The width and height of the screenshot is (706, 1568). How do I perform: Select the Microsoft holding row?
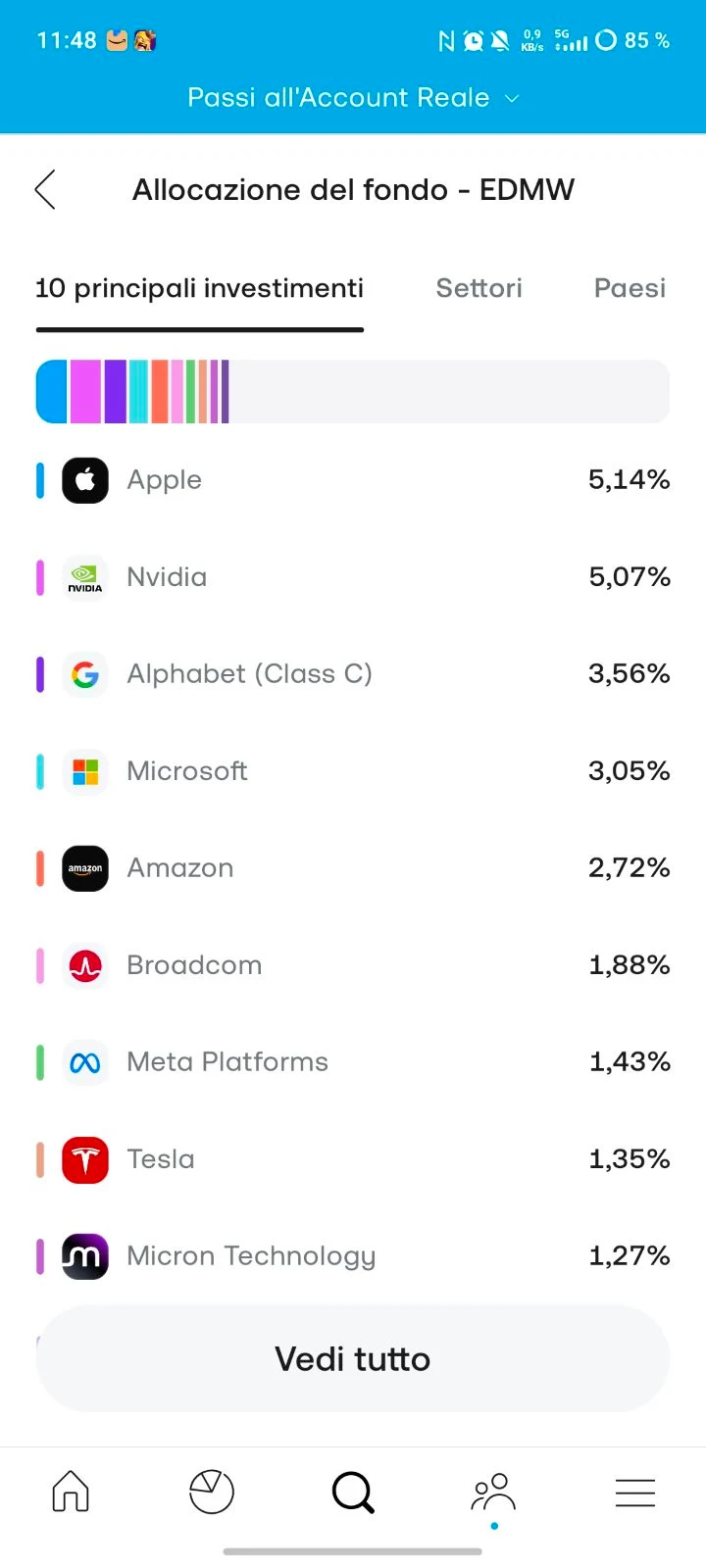353,771
